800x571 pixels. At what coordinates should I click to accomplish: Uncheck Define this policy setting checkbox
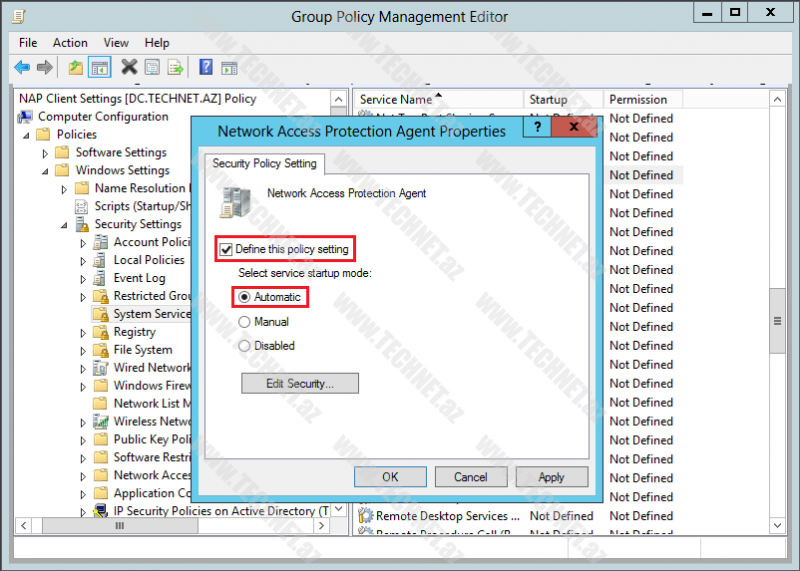click(x=226, y=249)
